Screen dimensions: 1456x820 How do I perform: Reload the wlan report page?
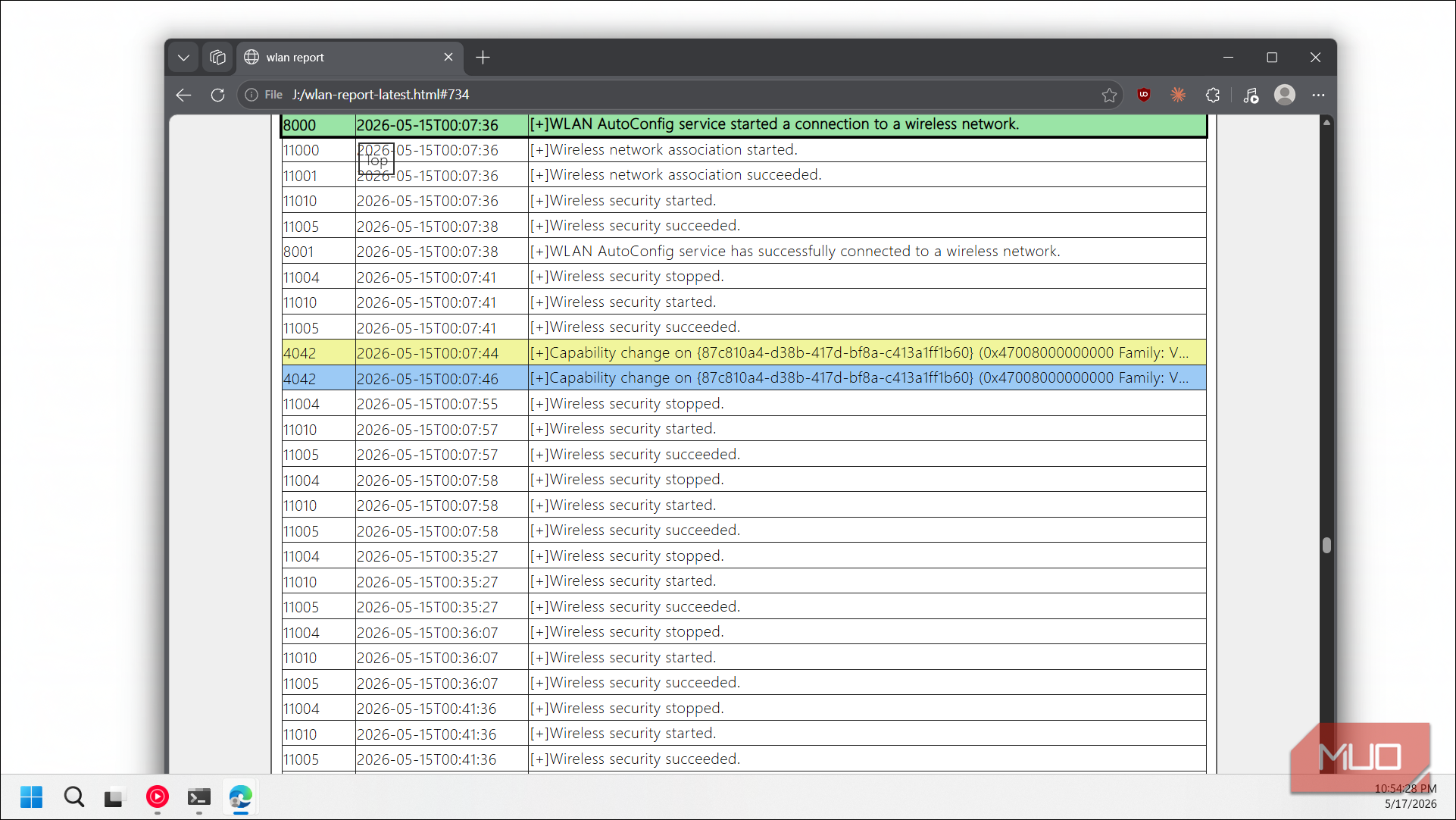pyautogui.click(x=217, y=95)
